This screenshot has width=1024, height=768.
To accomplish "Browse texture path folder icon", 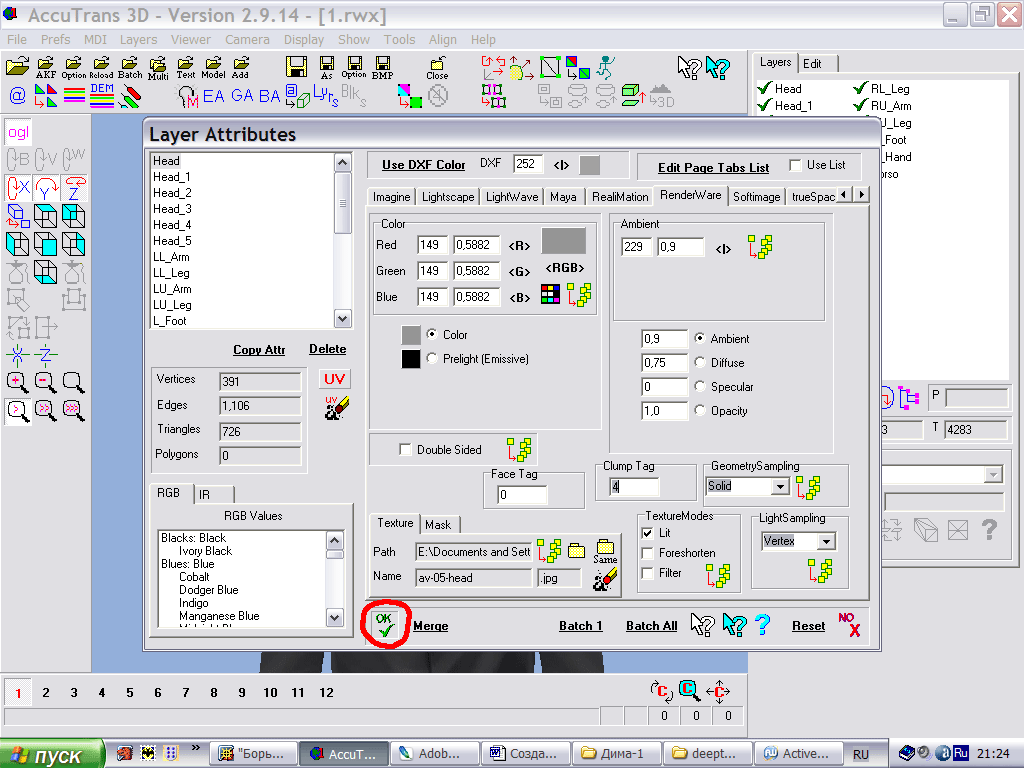I will 577,551.
